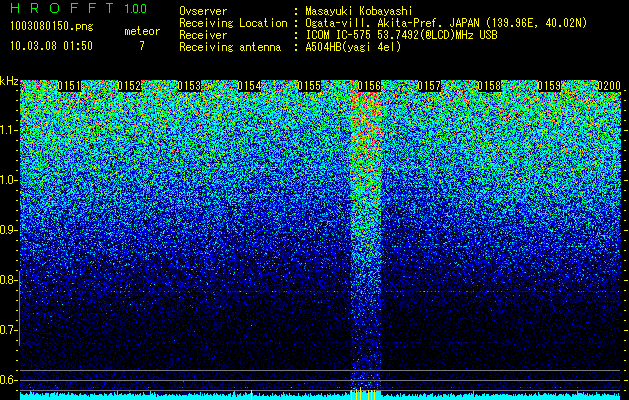
Task: Click the 0154 time marker label
Action: click(x=249, y=86)
